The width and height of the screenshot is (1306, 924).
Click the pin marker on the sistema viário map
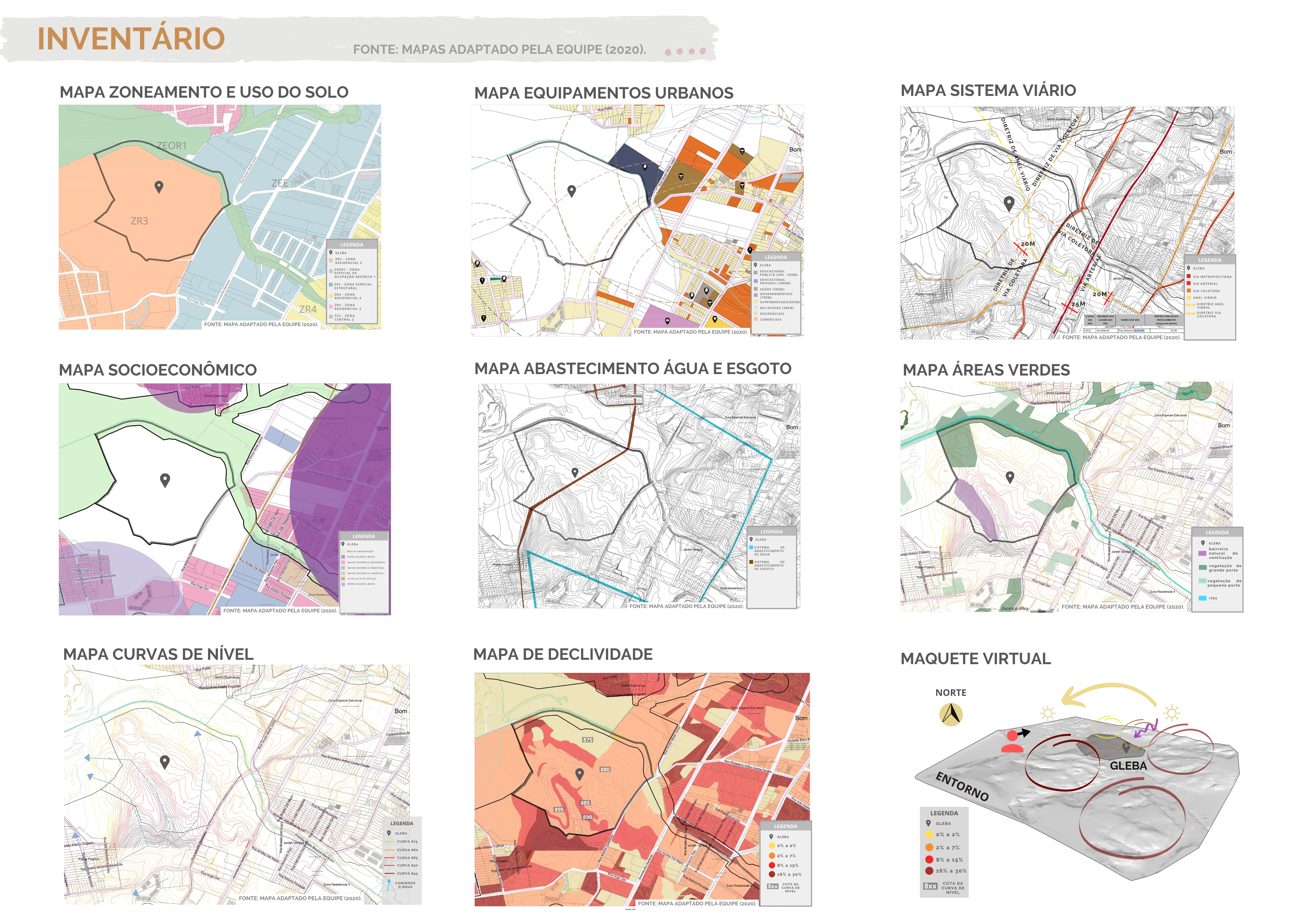coord(1009,203)
